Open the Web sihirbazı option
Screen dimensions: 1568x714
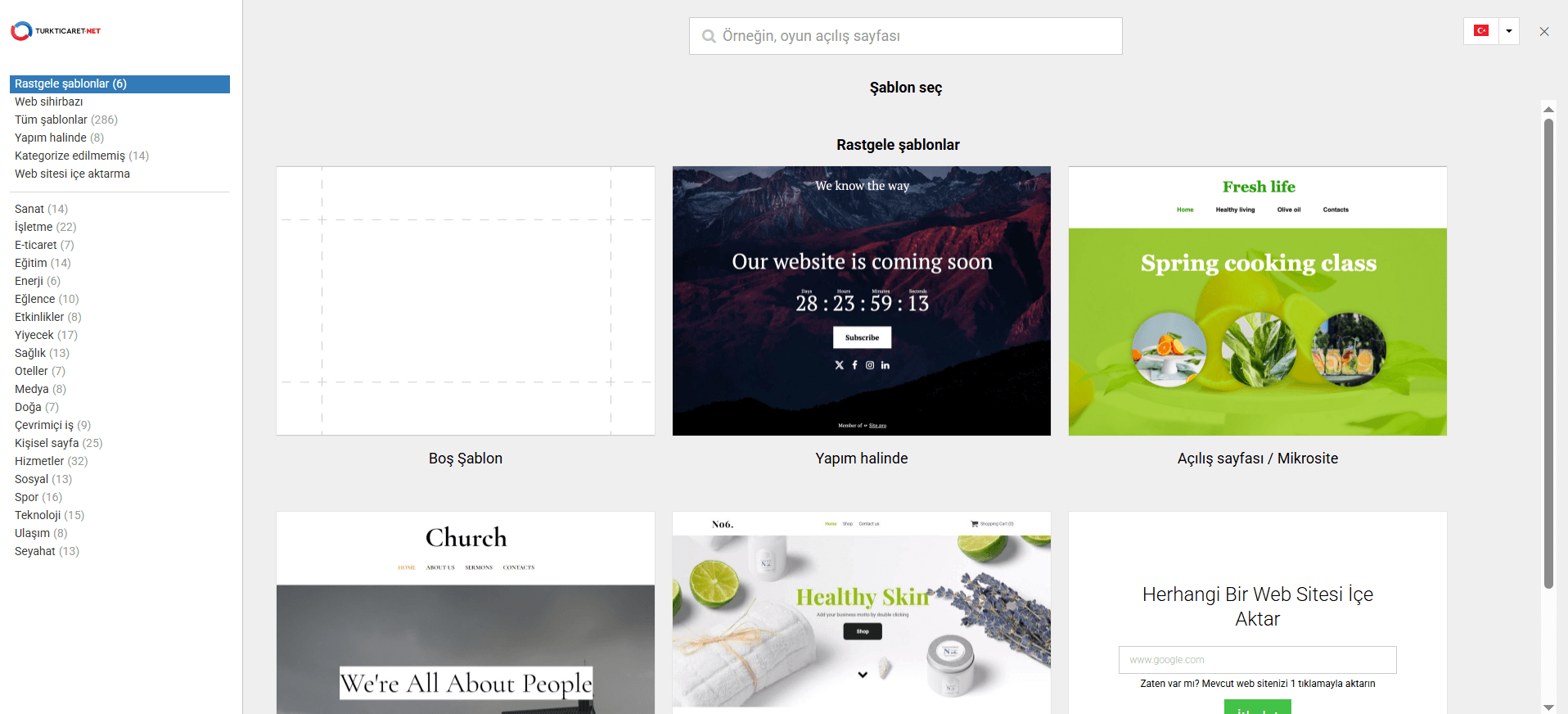[49, 102]
